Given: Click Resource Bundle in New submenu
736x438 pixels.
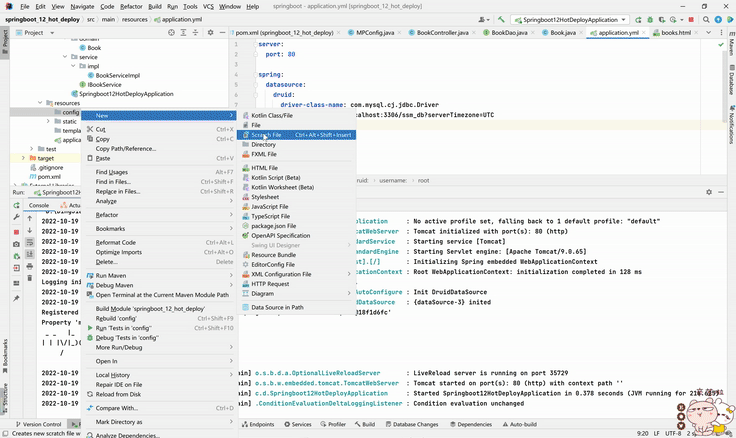Looking at the screenshot, I should point(297,254).
